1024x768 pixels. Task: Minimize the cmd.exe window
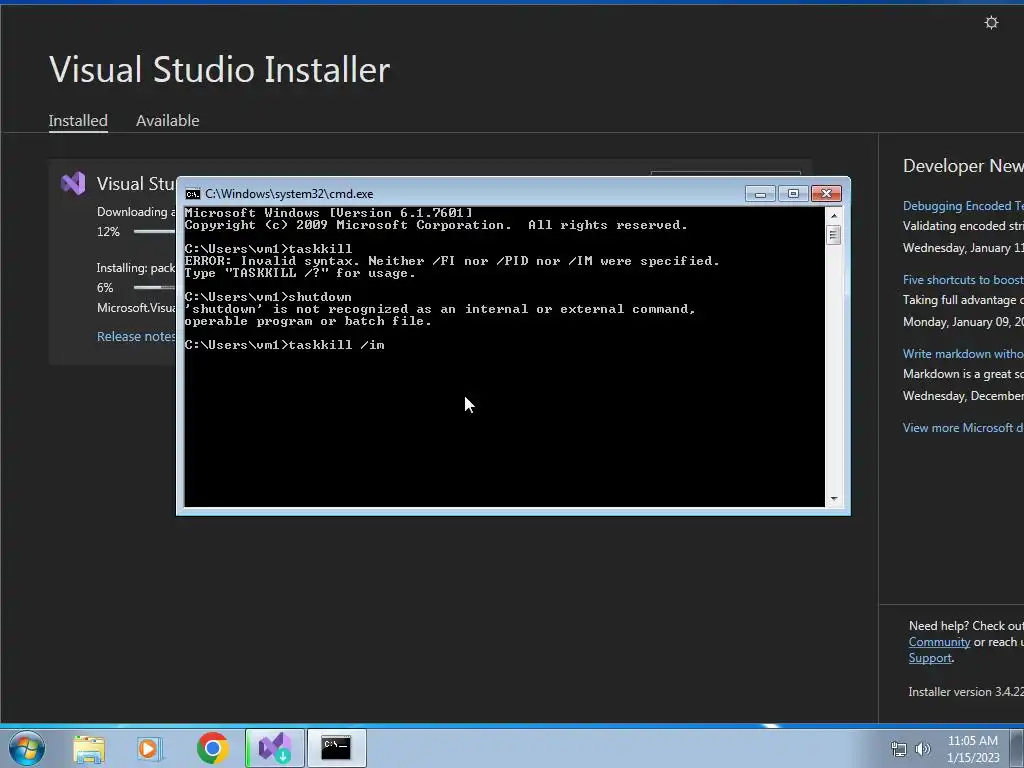(760, 194)
